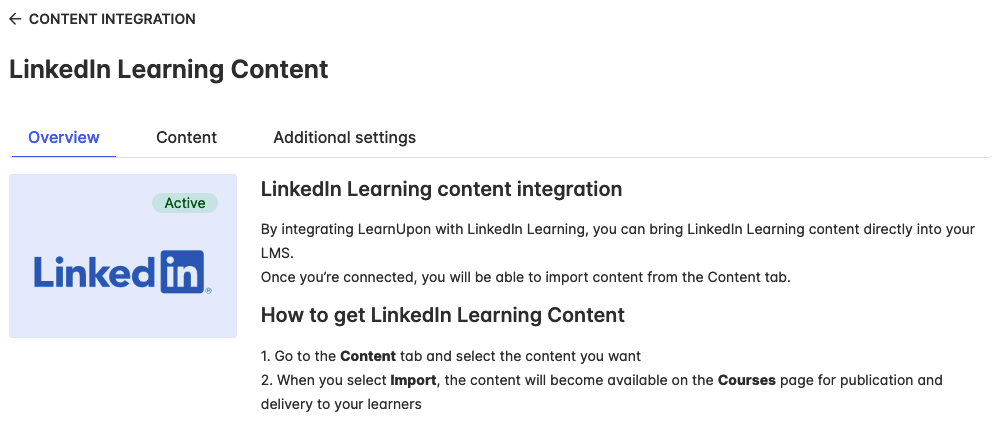Viewport: 997px width, 421px height.
Task: Click the bold 'Content' word in step 1
Action: coord(368,356)
